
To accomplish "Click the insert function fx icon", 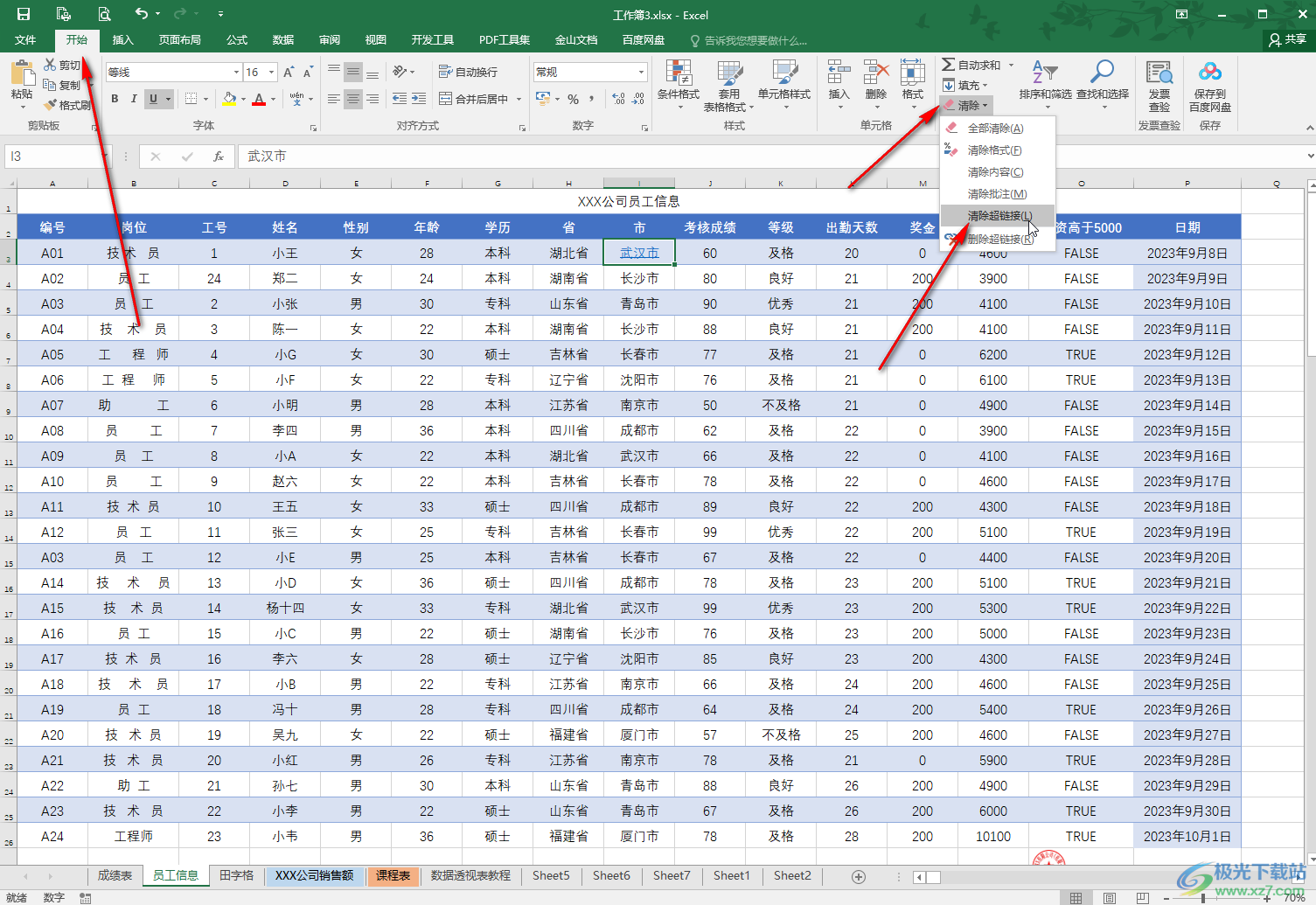I will point(219,157).
